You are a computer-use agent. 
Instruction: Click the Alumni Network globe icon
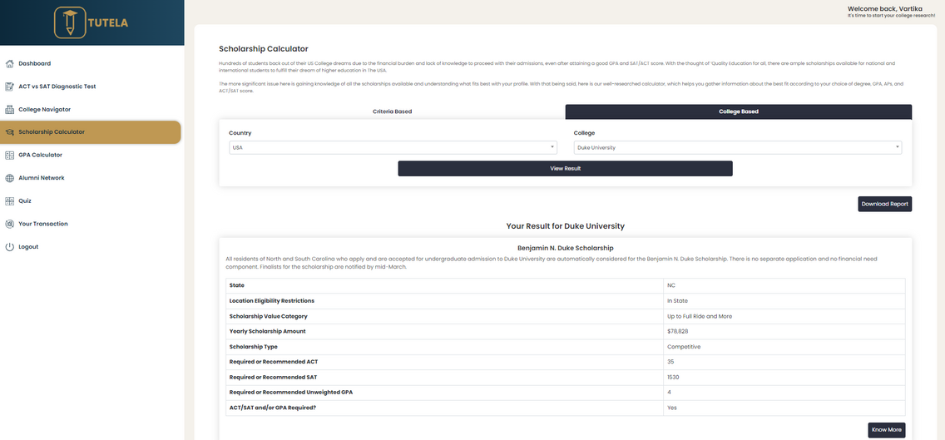[9, 178]
